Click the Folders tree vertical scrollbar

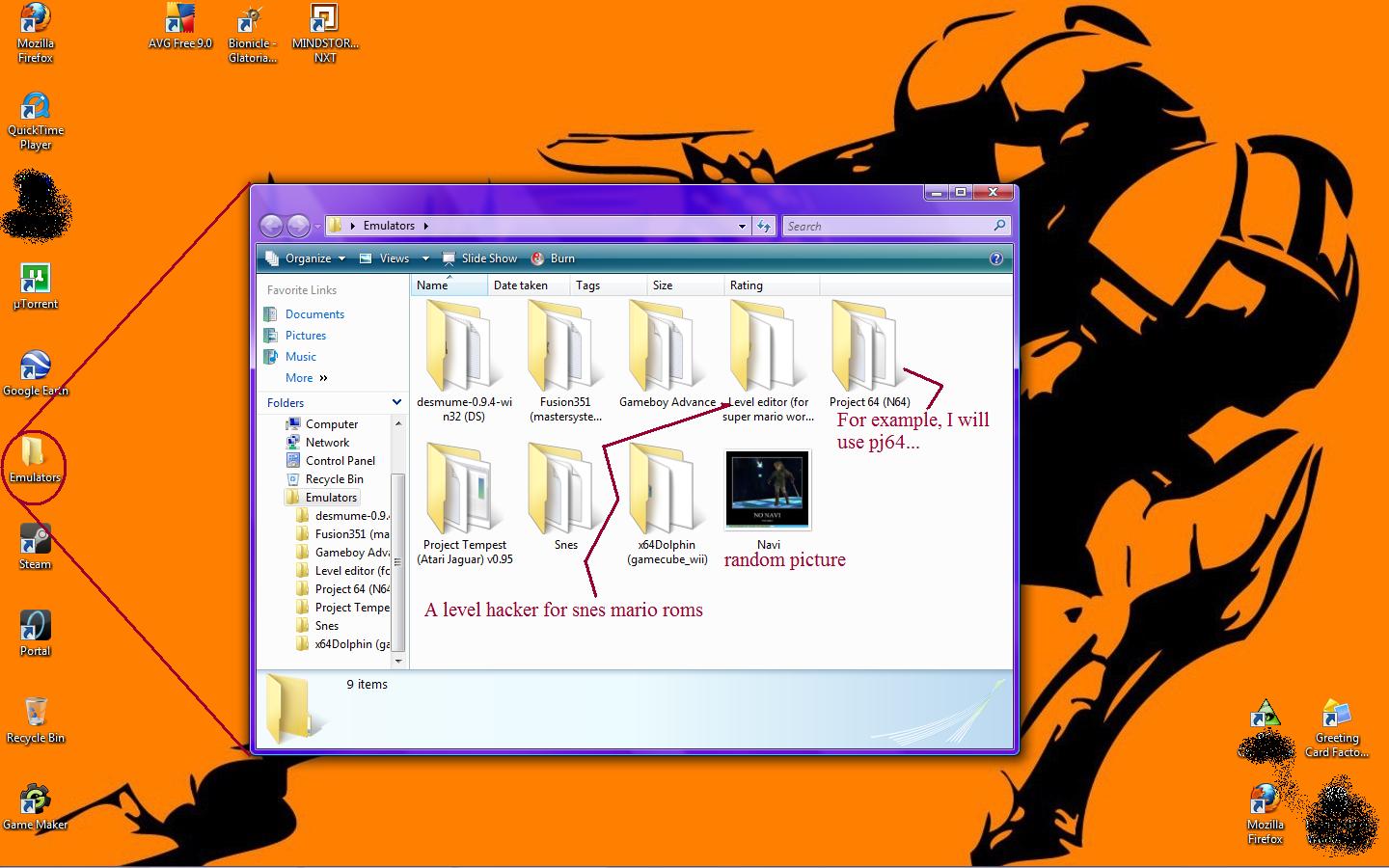pos(397,561)
